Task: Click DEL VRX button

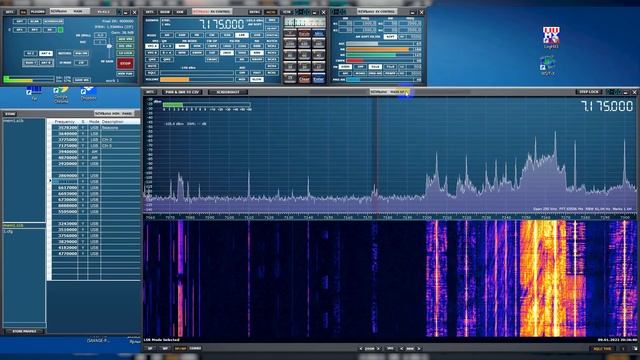Action: tap(125, 46)
